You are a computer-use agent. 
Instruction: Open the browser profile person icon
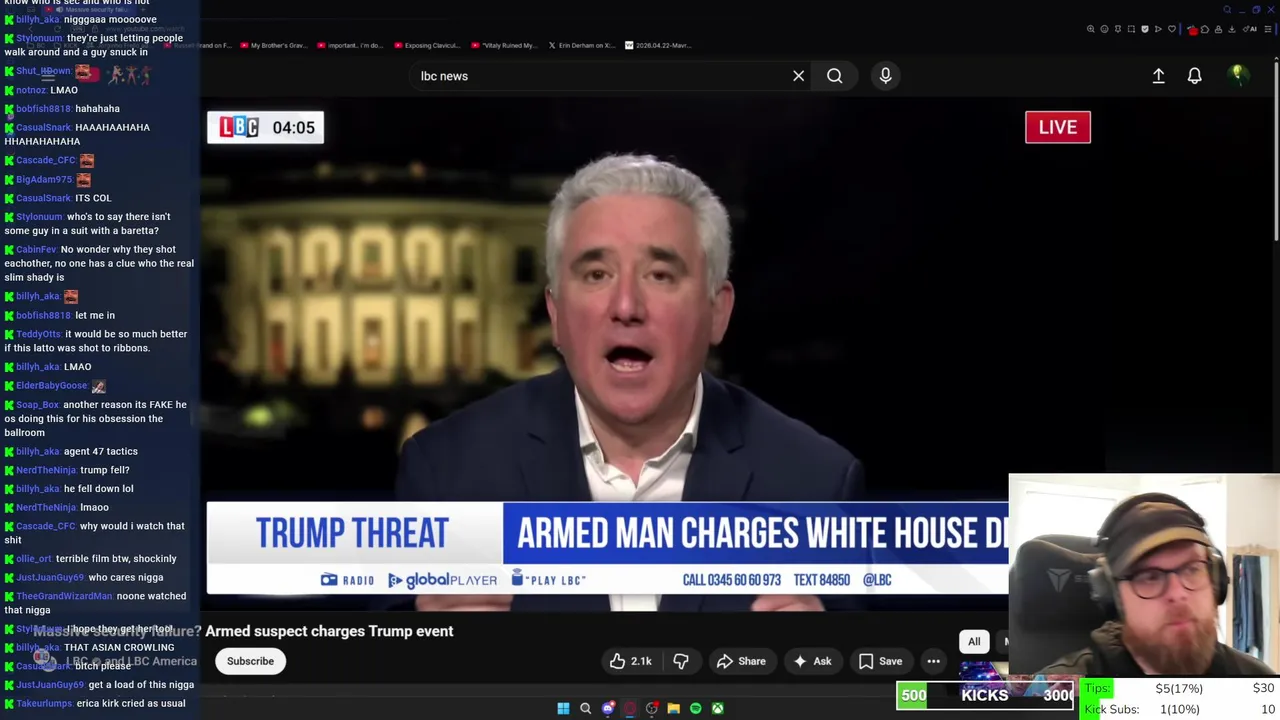1218,29
